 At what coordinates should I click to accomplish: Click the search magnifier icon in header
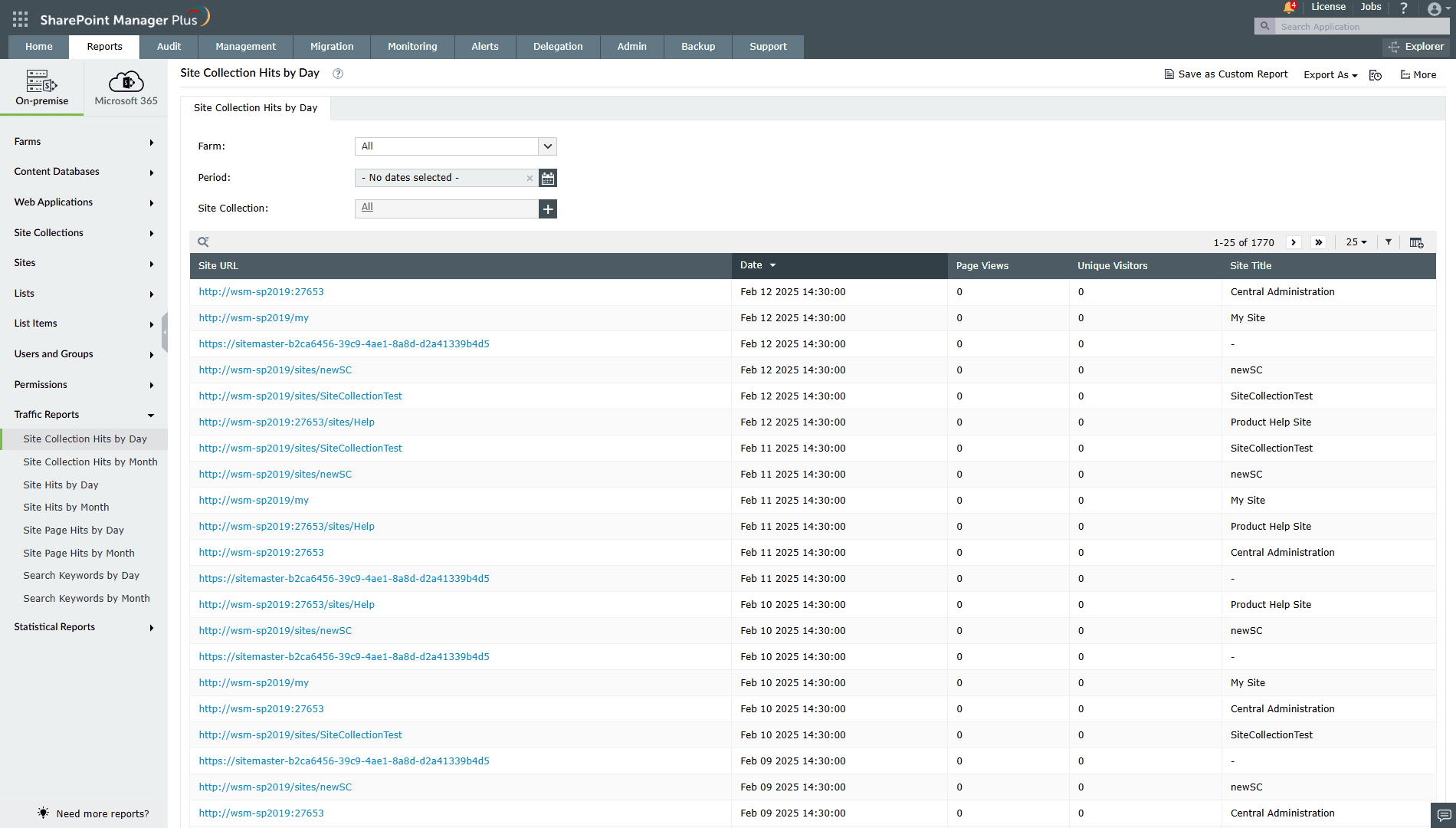point(1264,26)
